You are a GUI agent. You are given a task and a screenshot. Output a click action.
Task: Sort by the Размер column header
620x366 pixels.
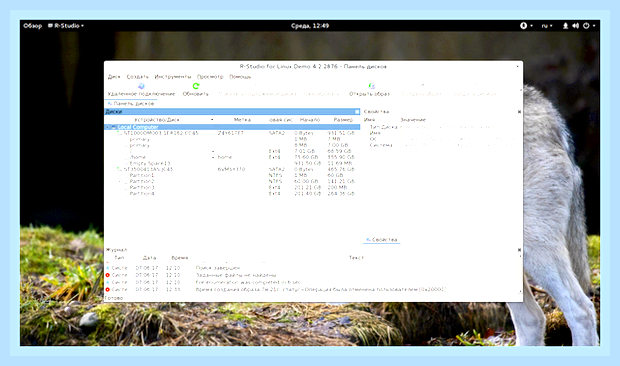(x=343, y=120)
